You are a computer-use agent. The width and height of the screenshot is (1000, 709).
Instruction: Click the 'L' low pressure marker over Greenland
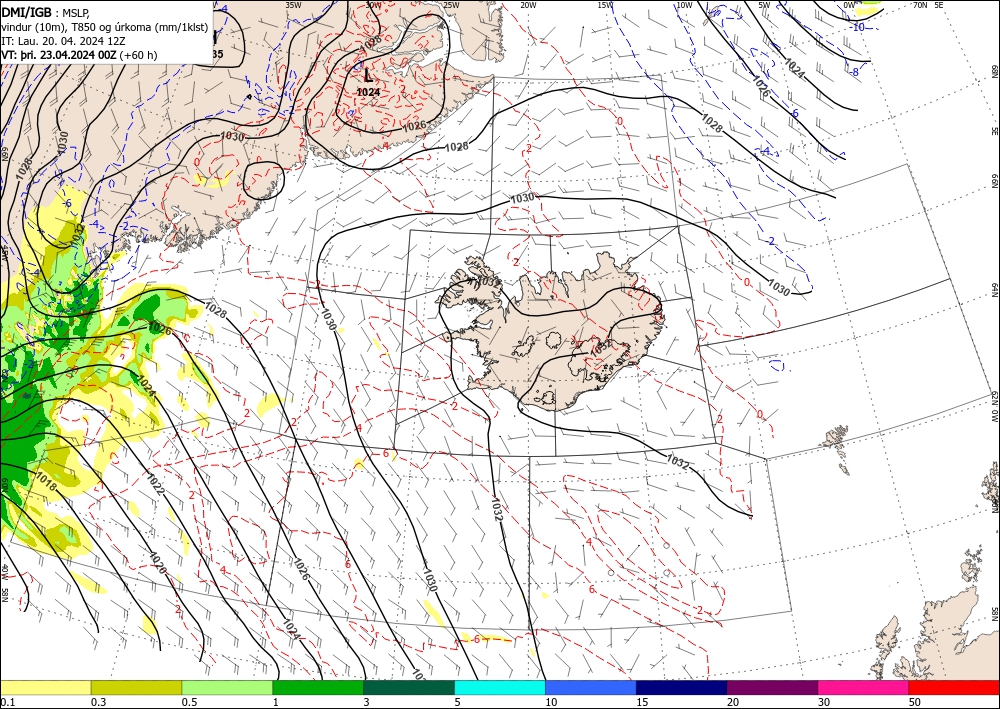368,76
